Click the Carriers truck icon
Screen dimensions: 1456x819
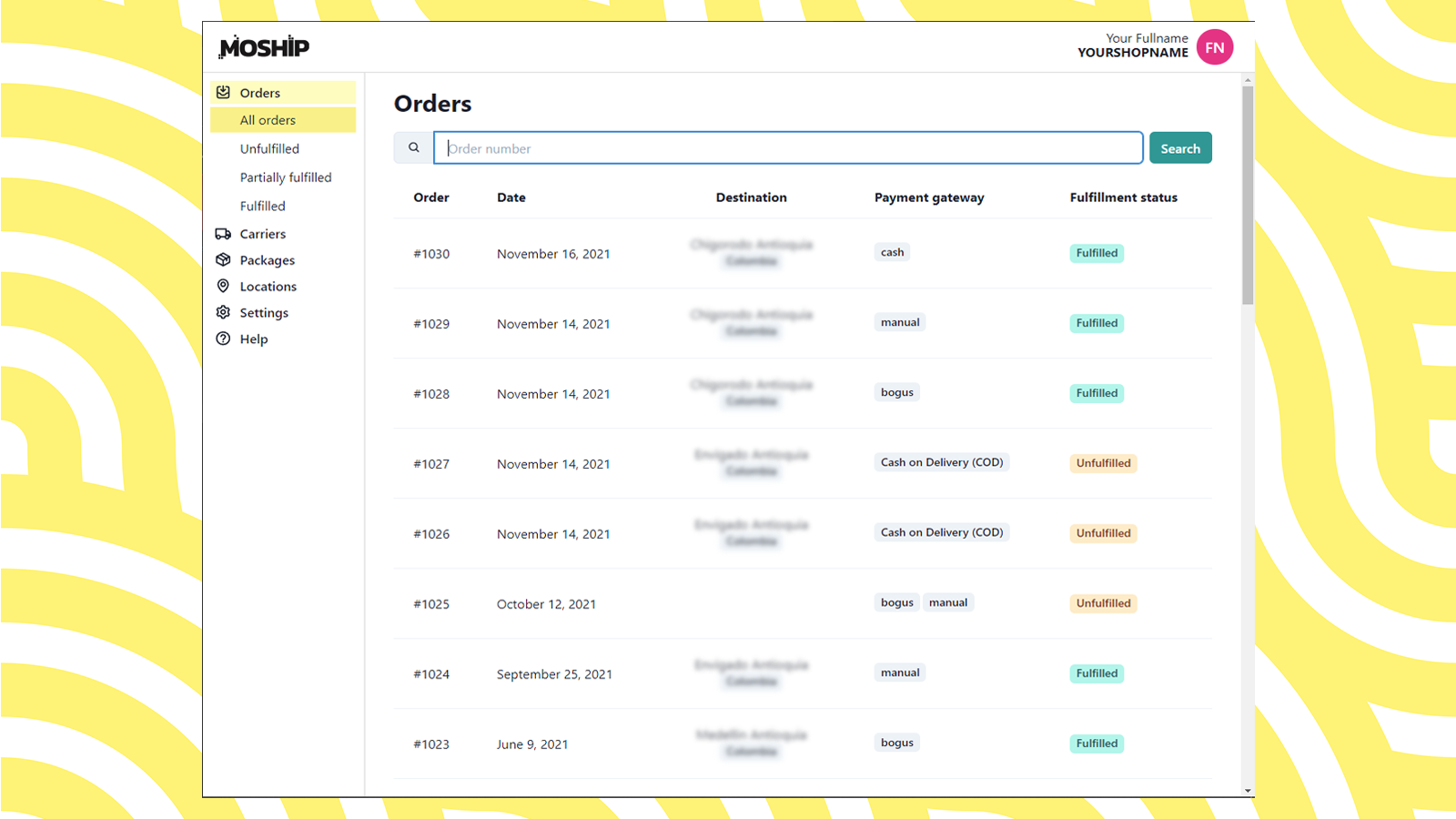coord(223,234)
